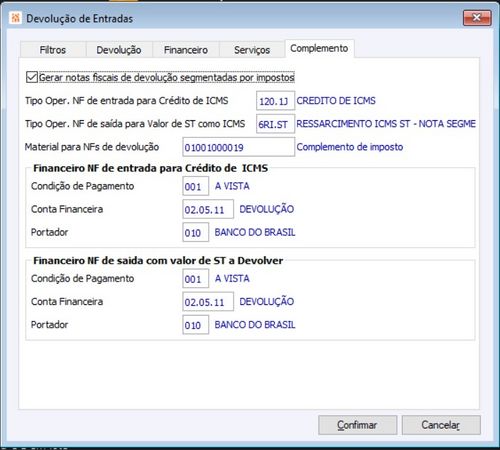Screen dimensions: 500x450
Task: Click DEVOLUÇÃO text in ST a Devolver group
Action: (x=267, y=301)
